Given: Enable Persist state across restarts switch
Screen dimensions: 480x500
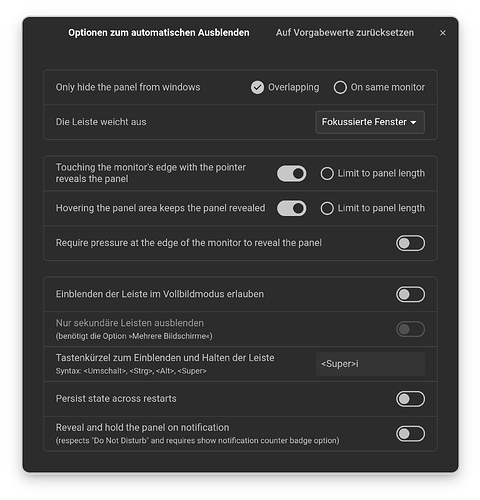Looking at the screenshot, I should (410, 399).
